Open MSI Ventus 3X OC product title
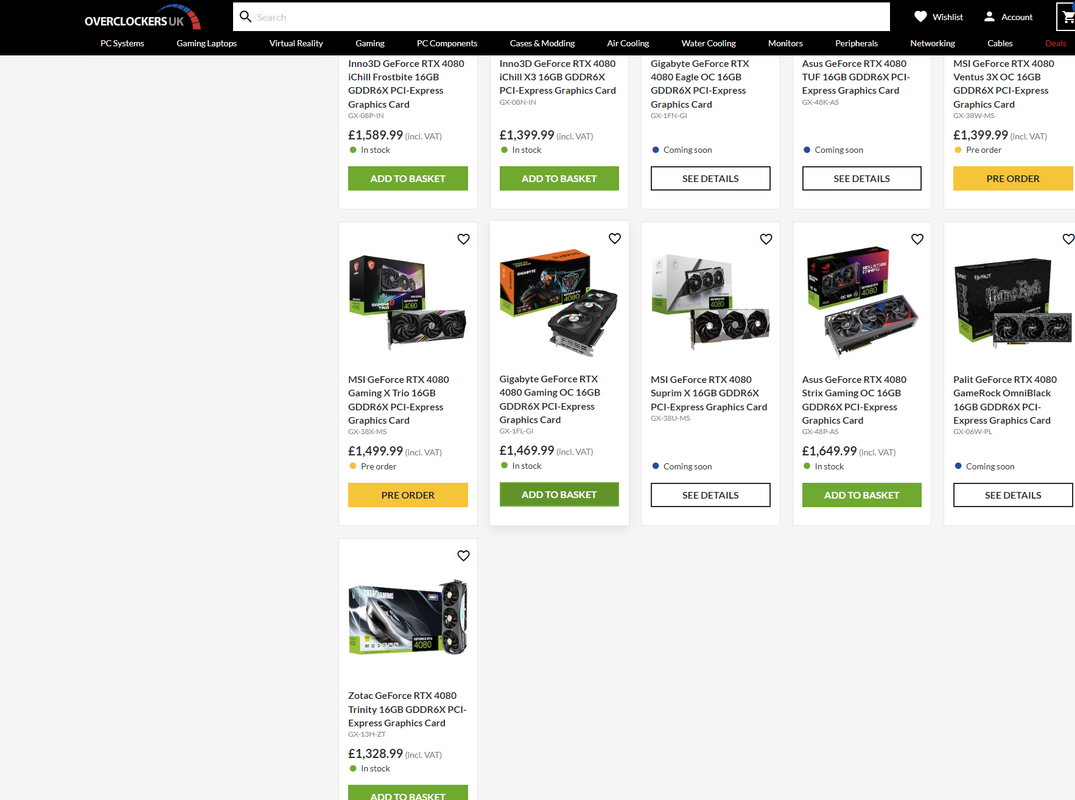The width and height of the screenshot is (1075, 800). pyautogui.click(x=1004, y=84)
